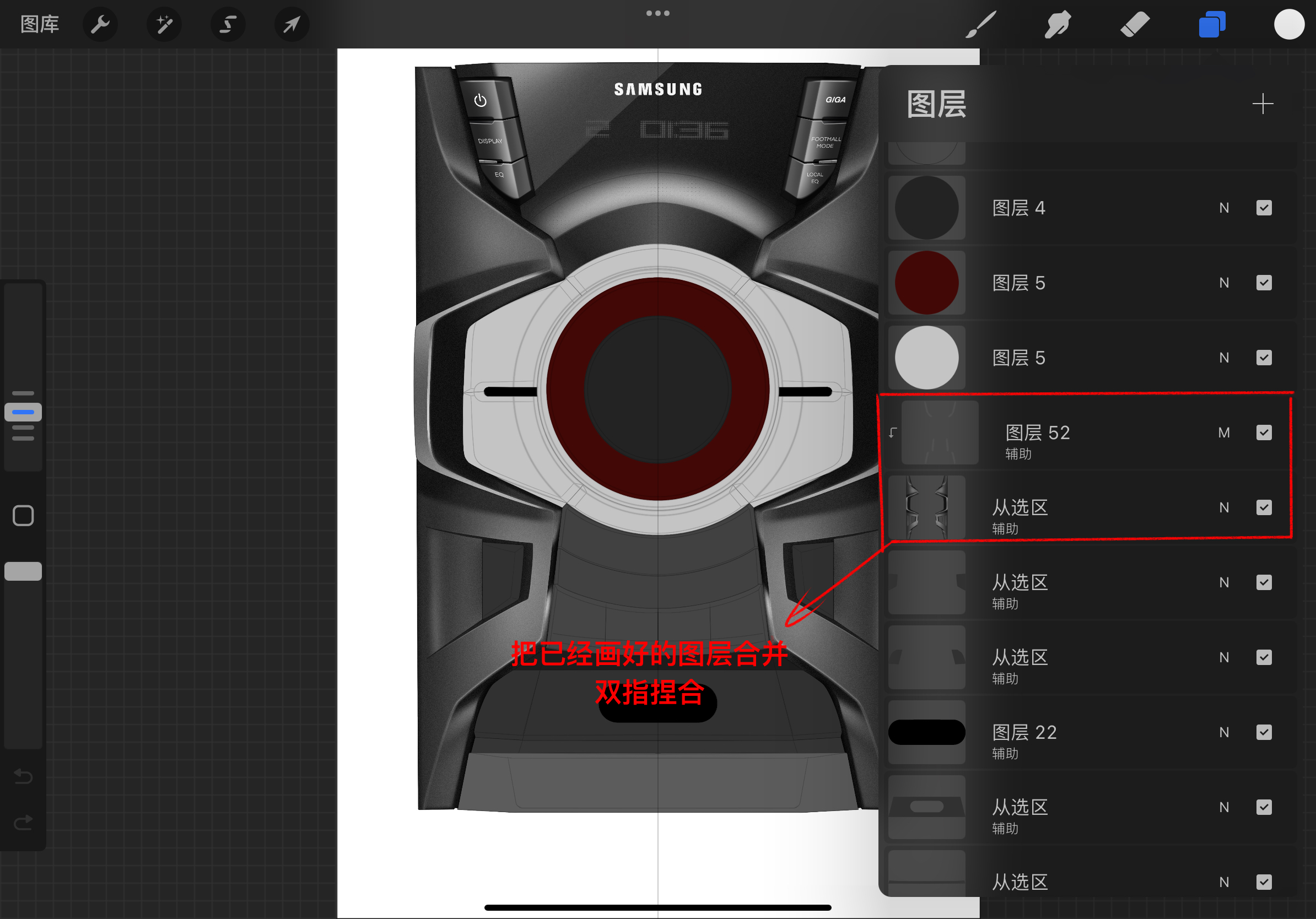This screenshot has height=919, width=1316.
Task: Select the Eraser tool
Action: (x=1135, y=24)
